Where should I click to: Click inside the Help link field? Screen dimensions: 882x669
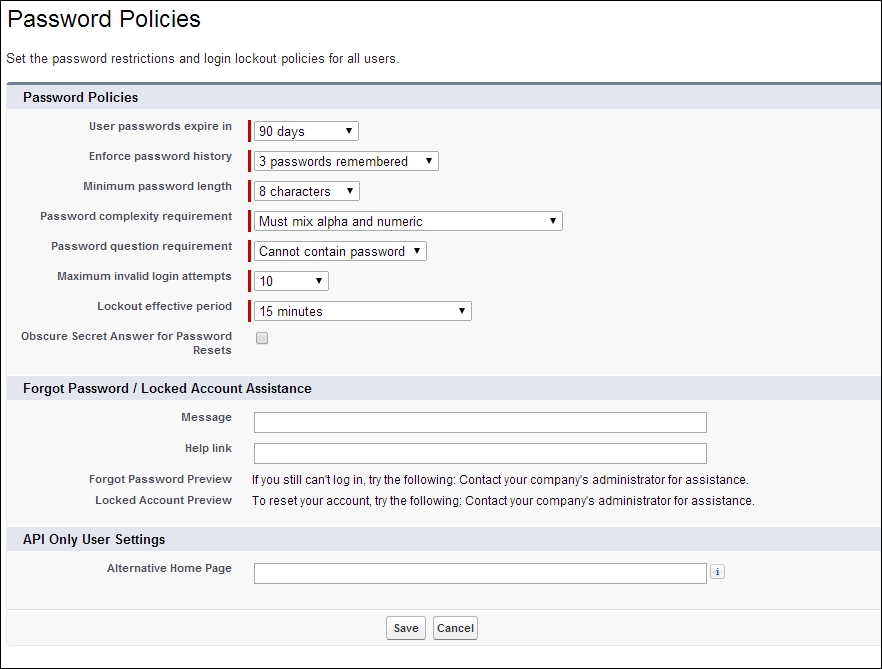[480, 453]
